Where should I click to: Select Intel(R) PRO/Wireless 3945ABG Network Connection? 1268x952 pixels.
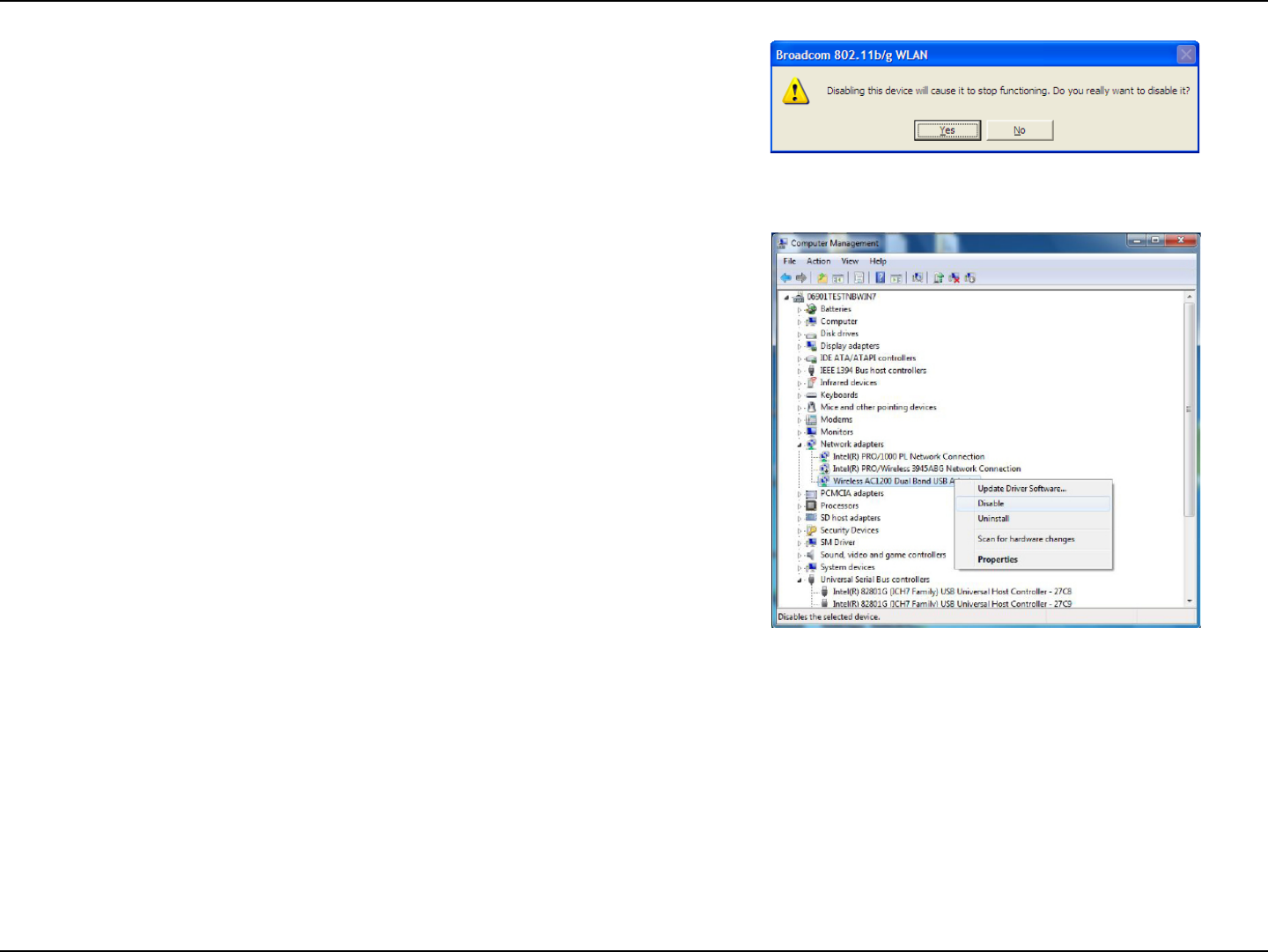[x=926, y=469]
